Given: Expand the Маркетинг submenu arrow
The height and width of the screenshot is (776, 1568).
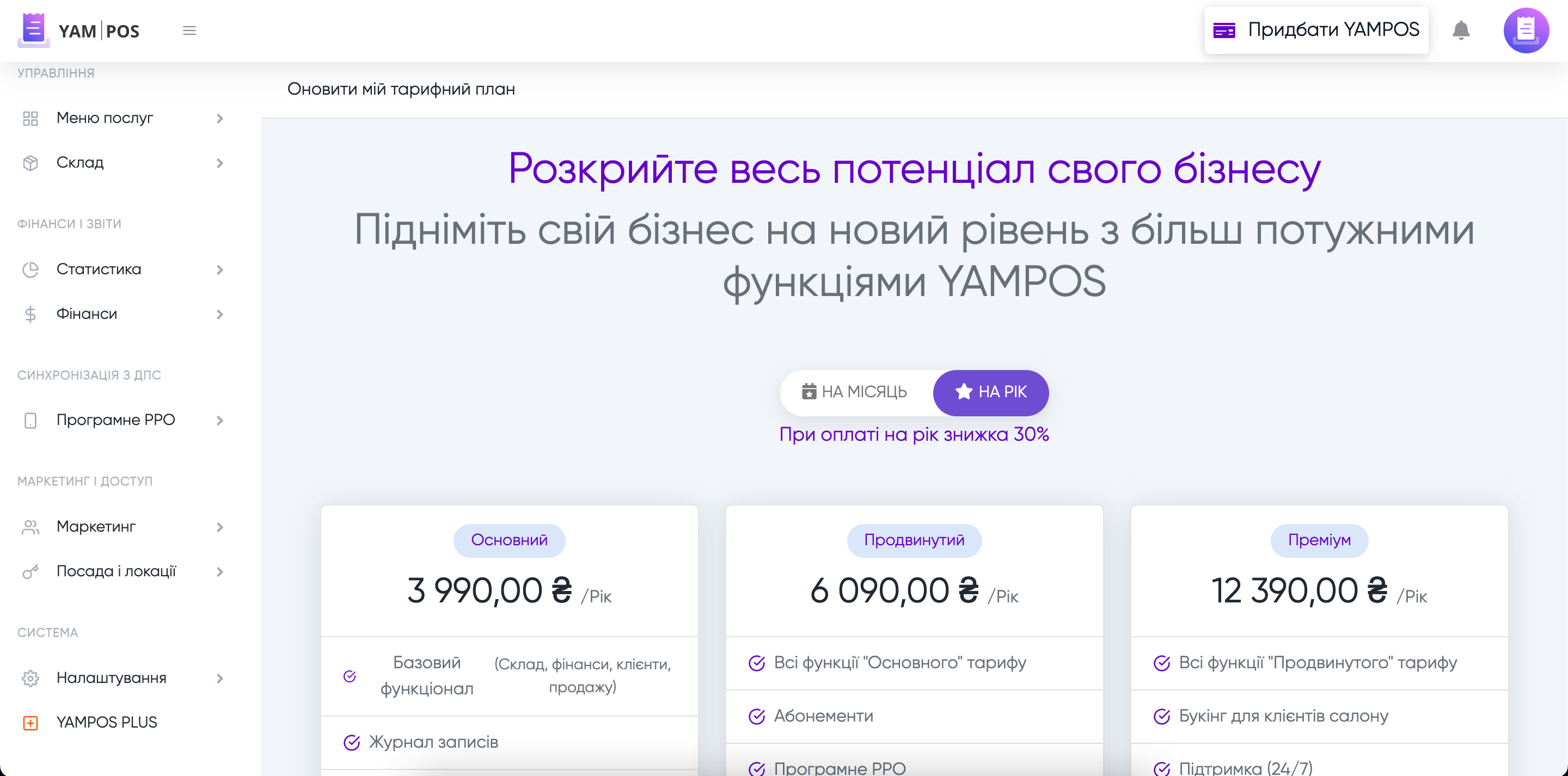Looking at the screenshot, I should (220, 527).
